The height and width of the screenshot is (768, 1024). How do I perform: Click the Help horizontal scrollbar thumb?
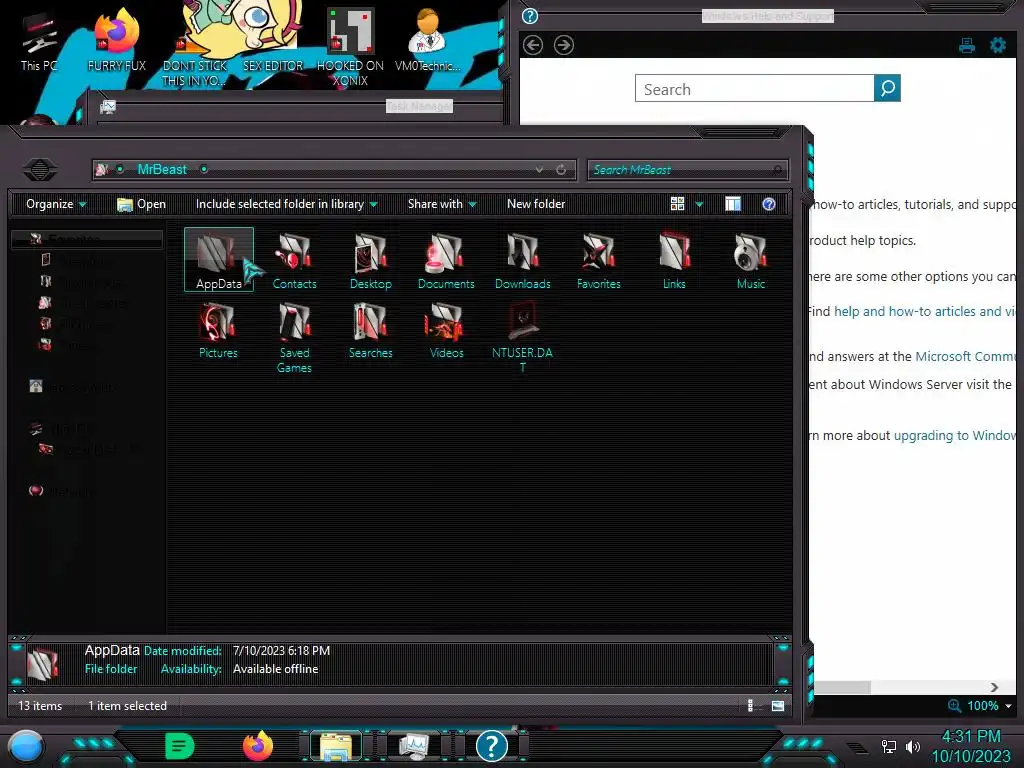tap(841, 688)
